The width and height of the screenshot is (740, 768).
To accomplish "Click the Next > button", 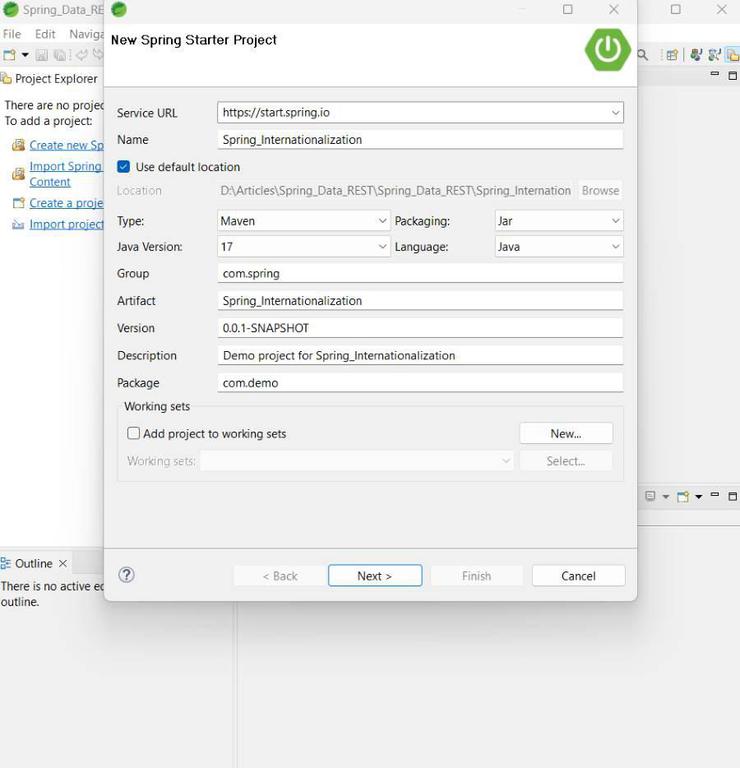I will click(375, 576).
